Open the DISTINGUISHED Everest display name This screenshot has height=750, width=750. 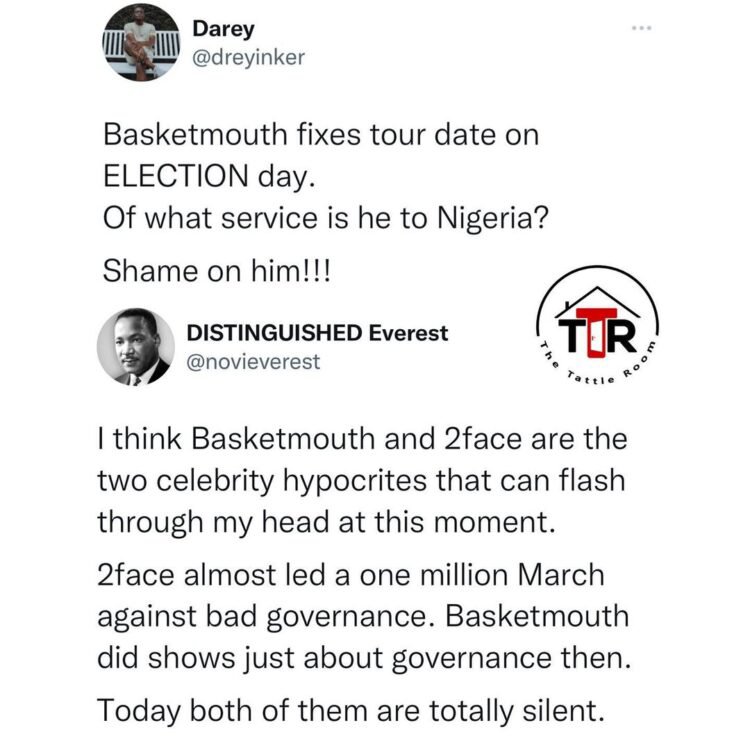318,333
